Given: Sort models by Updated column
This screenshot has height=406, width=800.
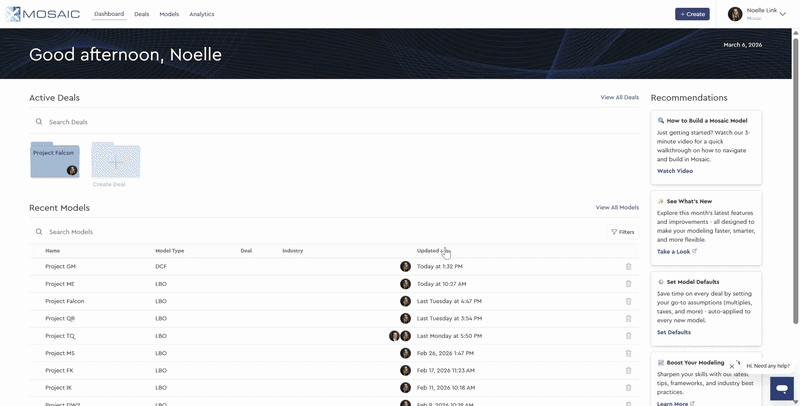Looking at the screenshot, I should (x=428, y=250).
